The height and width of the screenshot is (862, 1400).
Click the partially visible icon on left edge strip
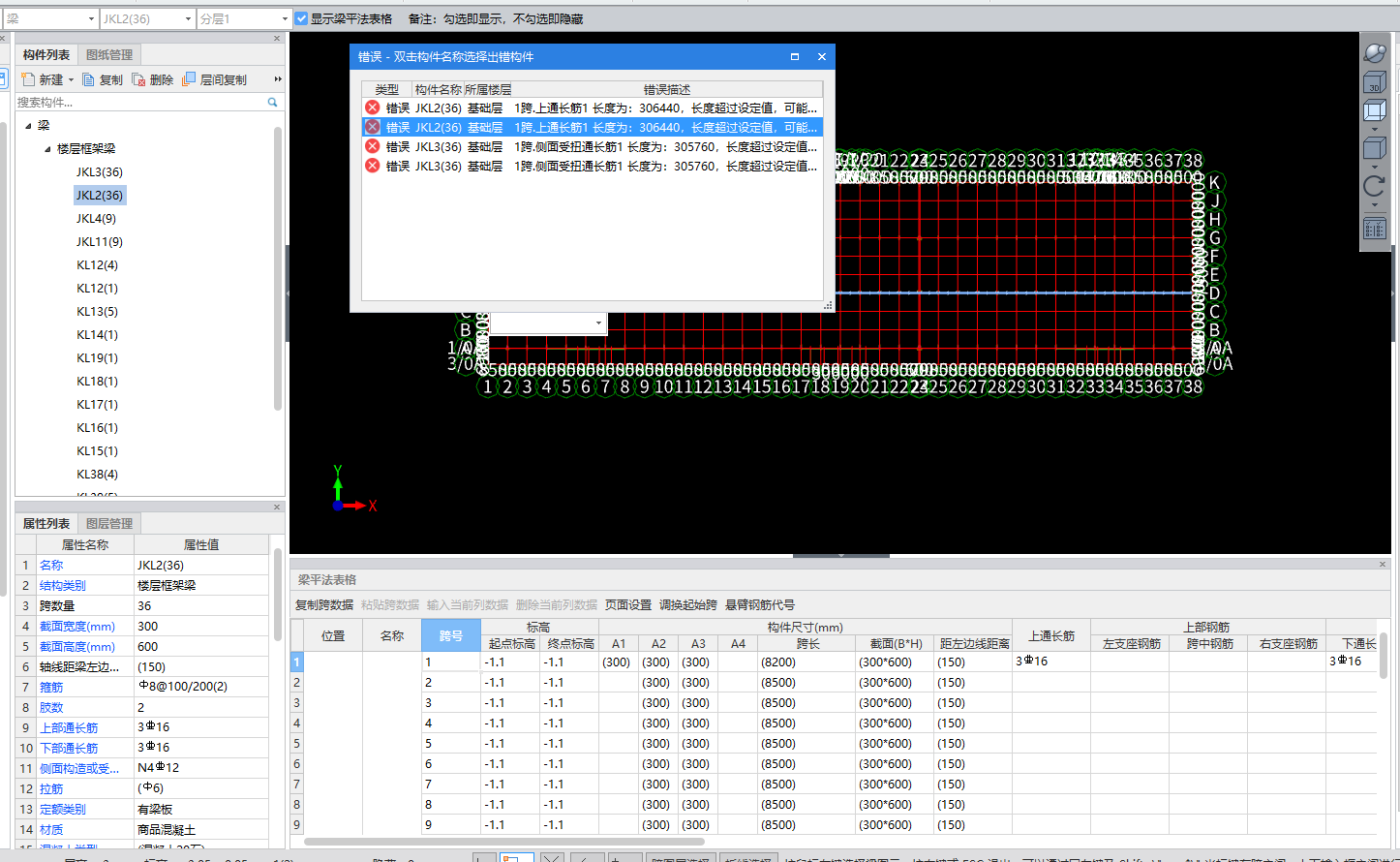[3, 79]
